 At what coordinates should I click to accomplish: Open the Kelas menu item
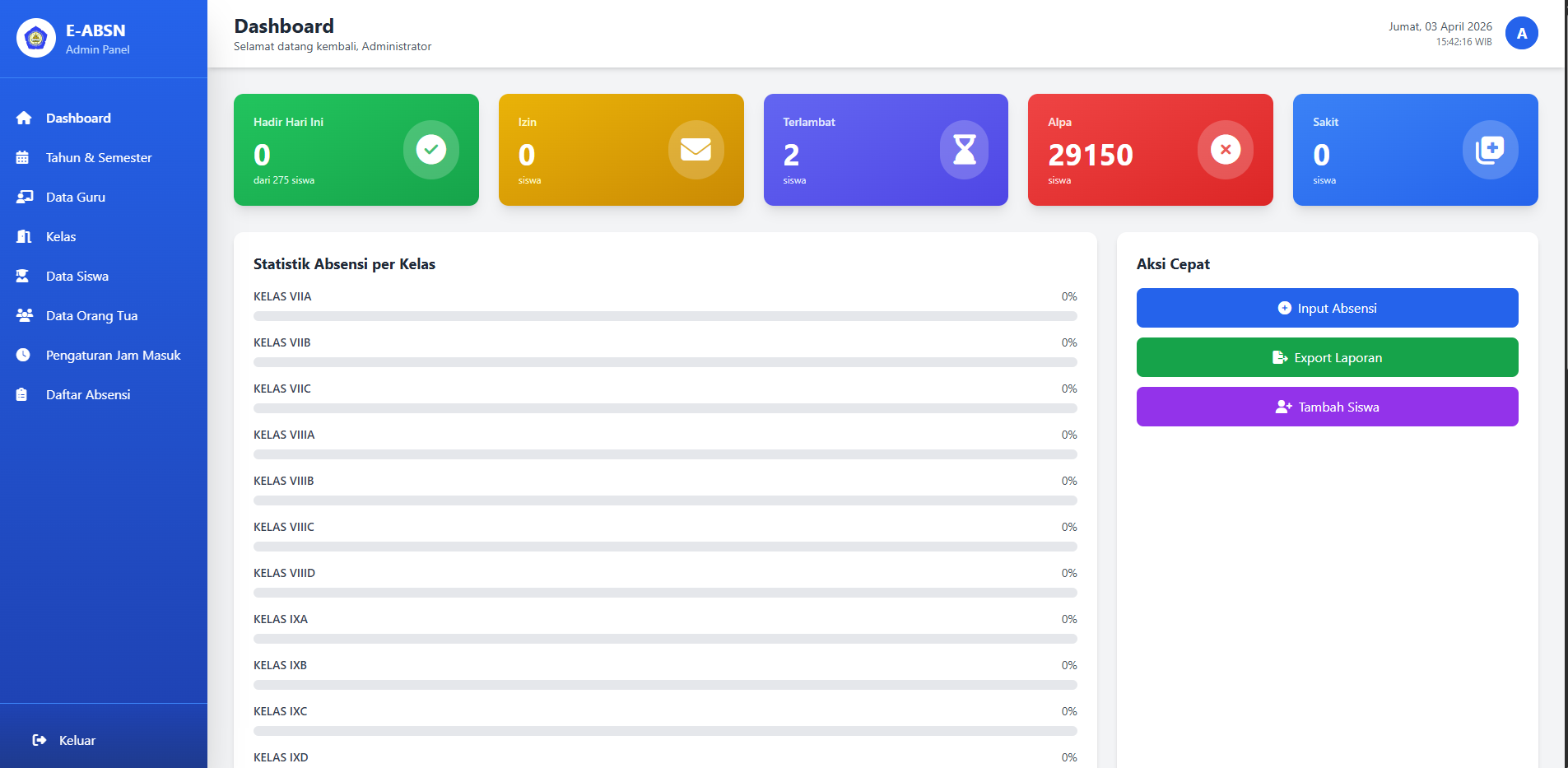[61, 236]
